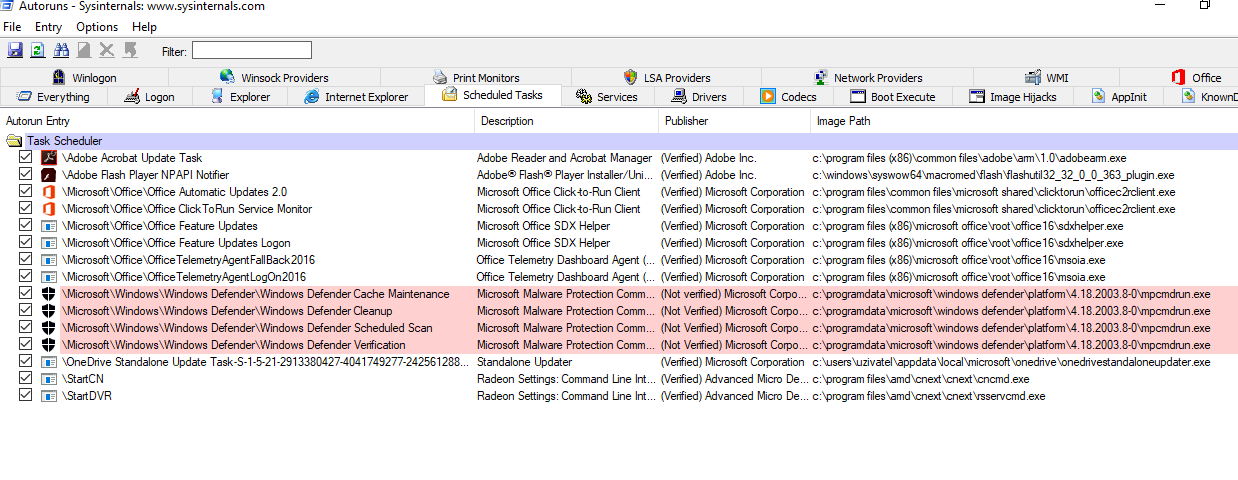This screenshot has width=1238, height=480.
Task: Select the Windows Defender Cleanup entry text
Action: click(226, 311)
